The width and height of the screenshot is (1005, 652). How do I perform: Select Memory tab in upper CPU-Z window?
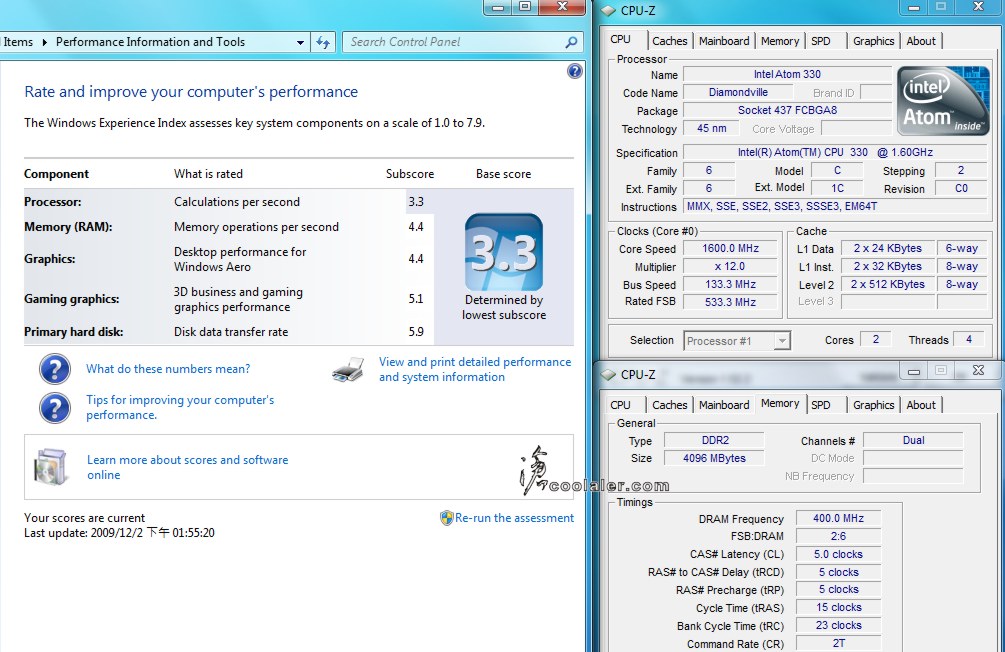pyautogui.click(x=779, y=41)
